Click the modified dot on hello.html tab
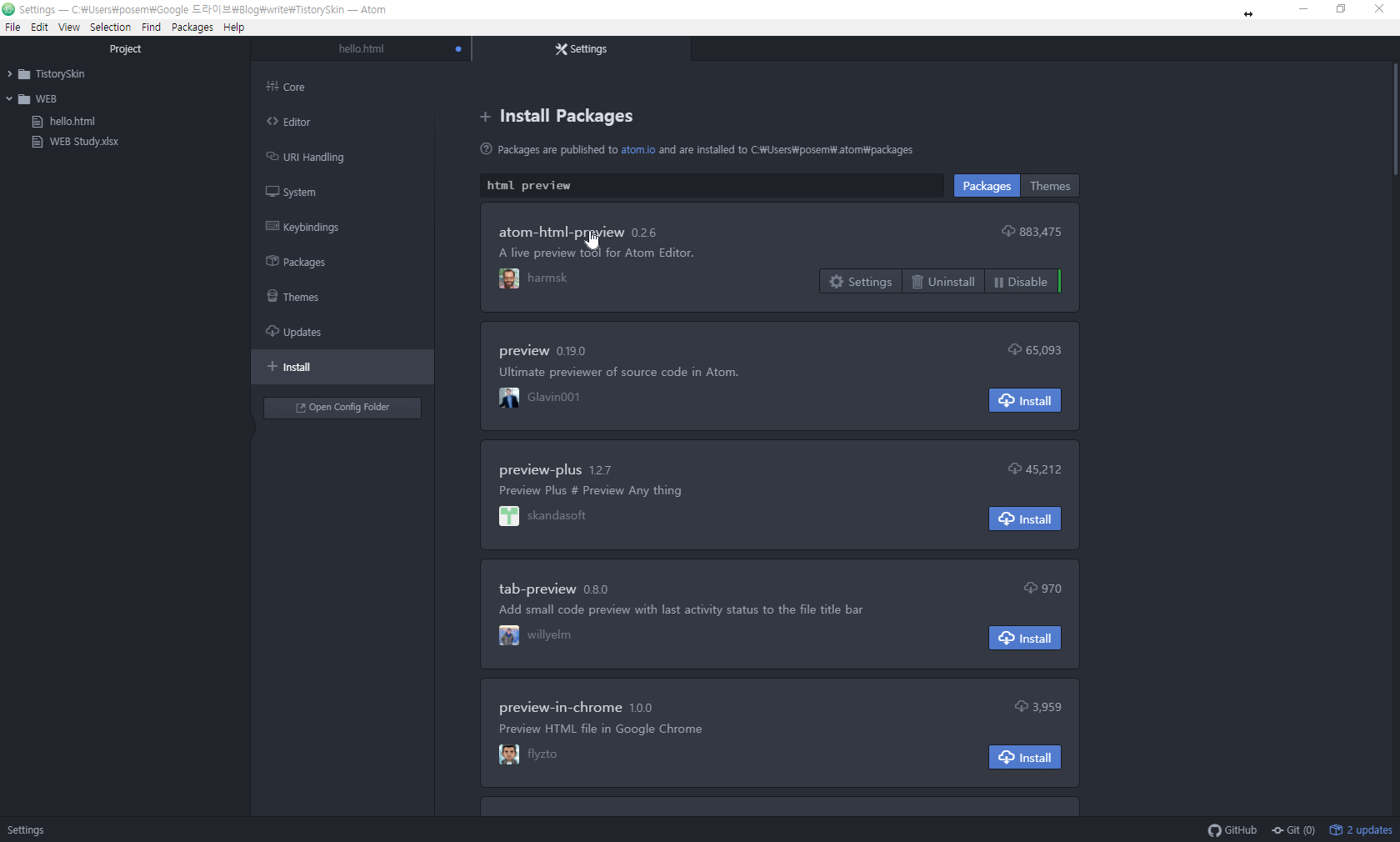This screenshot has width=1400, height=842. [x=458, y=49]
